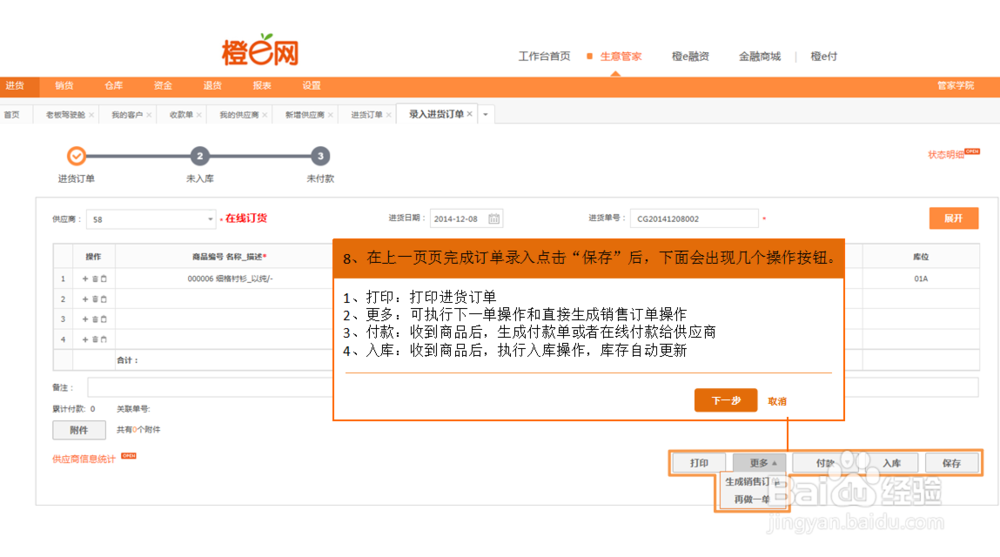
Task: Click the 附件 button
Action: (79, 430)
